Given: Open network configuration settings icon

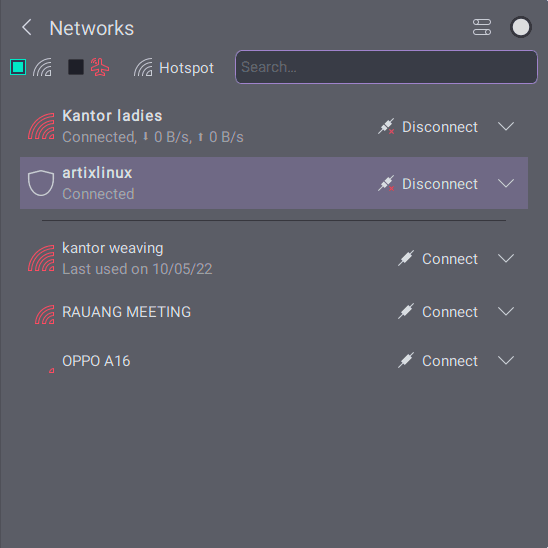Looking at the screenshot, I should point(482,27).
